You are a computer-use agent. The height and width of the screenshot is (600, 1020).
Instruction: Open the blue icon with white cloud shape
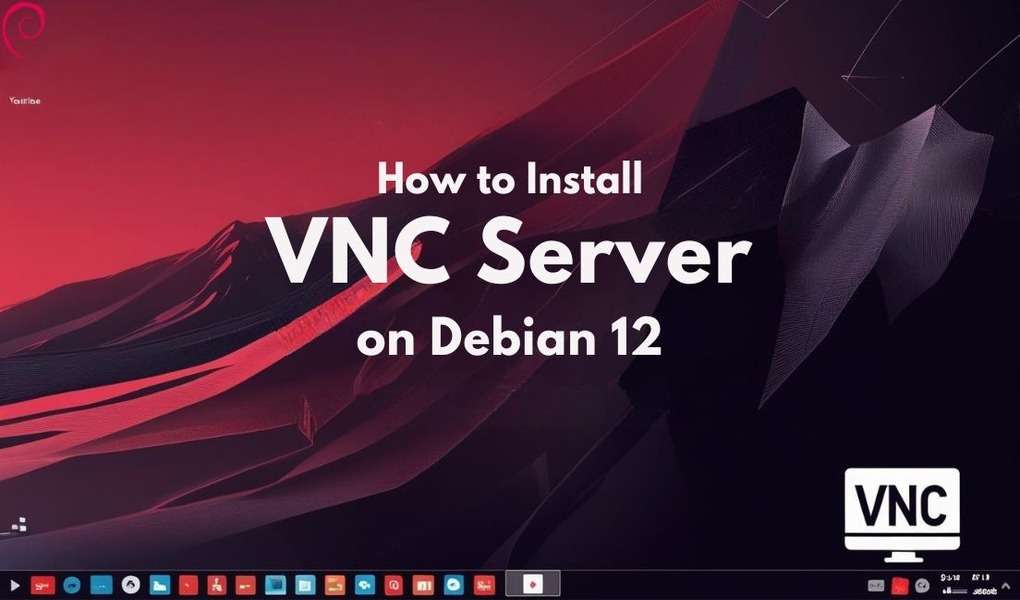tap(365, 586)
